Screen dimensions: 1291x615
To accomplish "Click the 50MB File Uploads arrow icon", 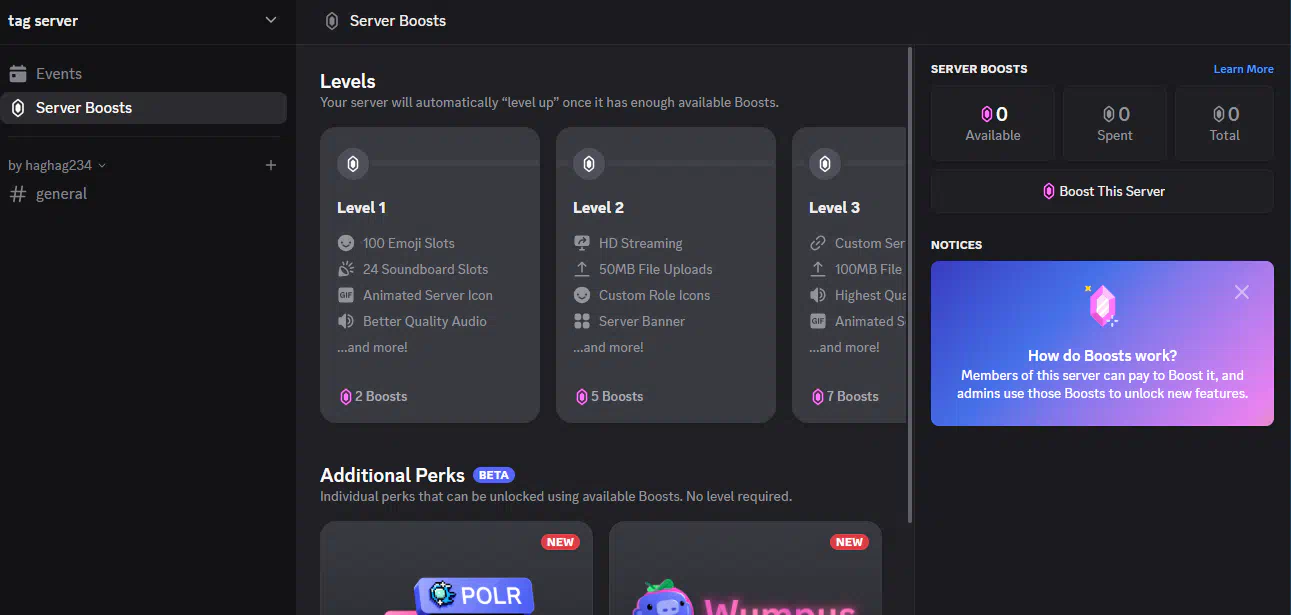I will 582,269.
